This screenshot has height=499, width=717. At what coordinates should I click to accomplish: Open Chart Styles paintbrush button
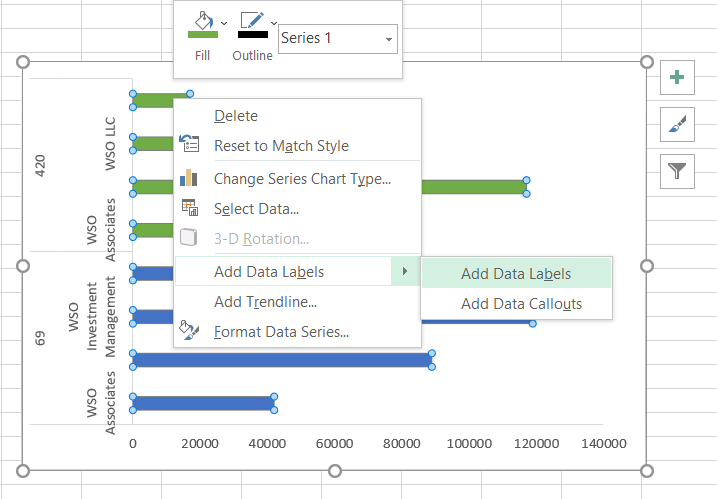tap(678, 125)
